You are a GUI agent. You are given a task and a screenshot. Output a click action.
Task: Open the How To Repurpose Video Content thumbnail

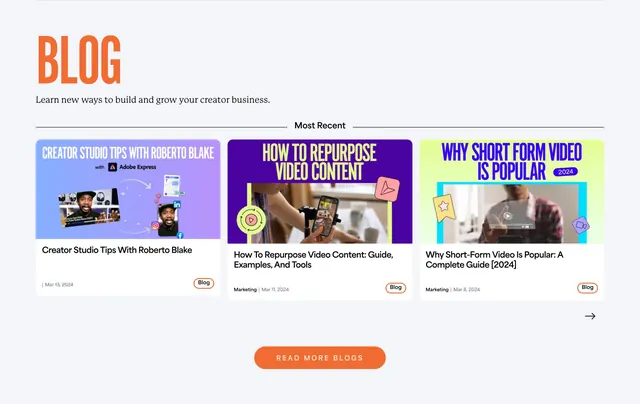[x=320, y=191]
